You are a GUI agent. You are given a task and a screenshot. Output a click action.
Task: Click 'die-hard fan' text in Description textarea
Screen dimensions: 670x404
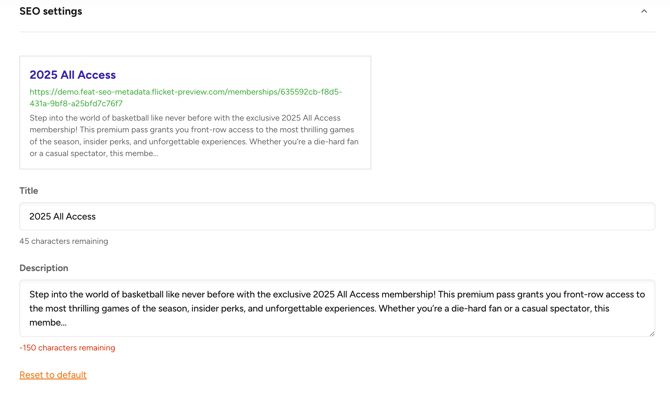click(476, 309)
